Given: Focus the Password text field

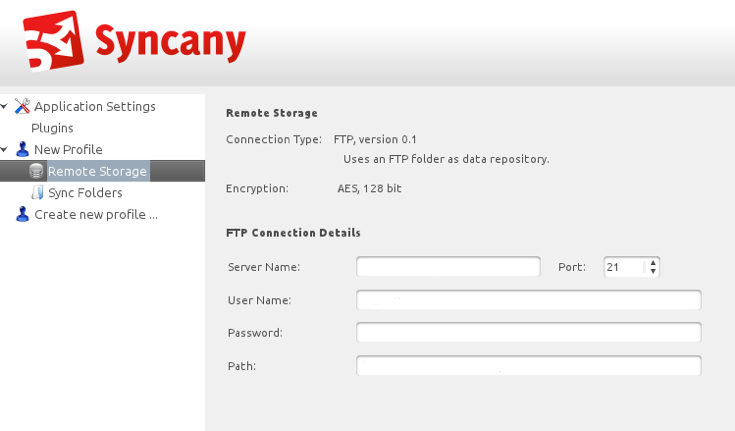Looking at the screenshot, I should (528, 333).
